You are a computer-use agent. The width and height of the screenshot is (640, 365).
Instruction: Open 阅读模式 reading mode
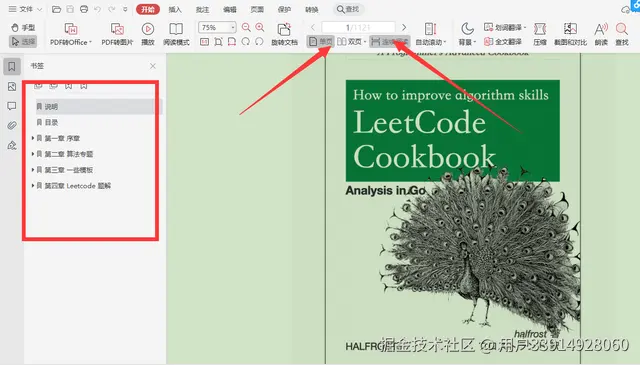176,29
